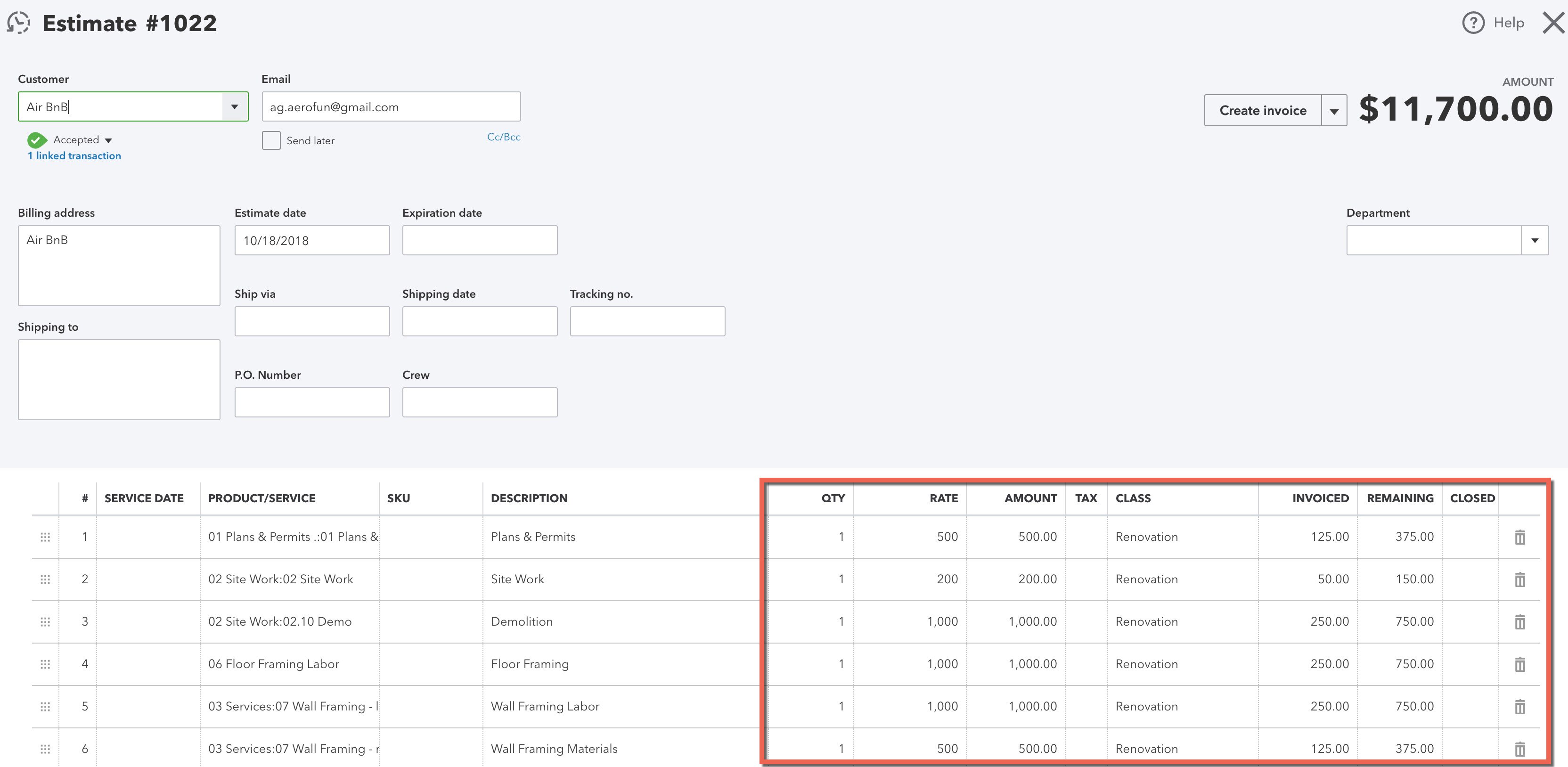Enable the Send later checkbox

[271, 140]
